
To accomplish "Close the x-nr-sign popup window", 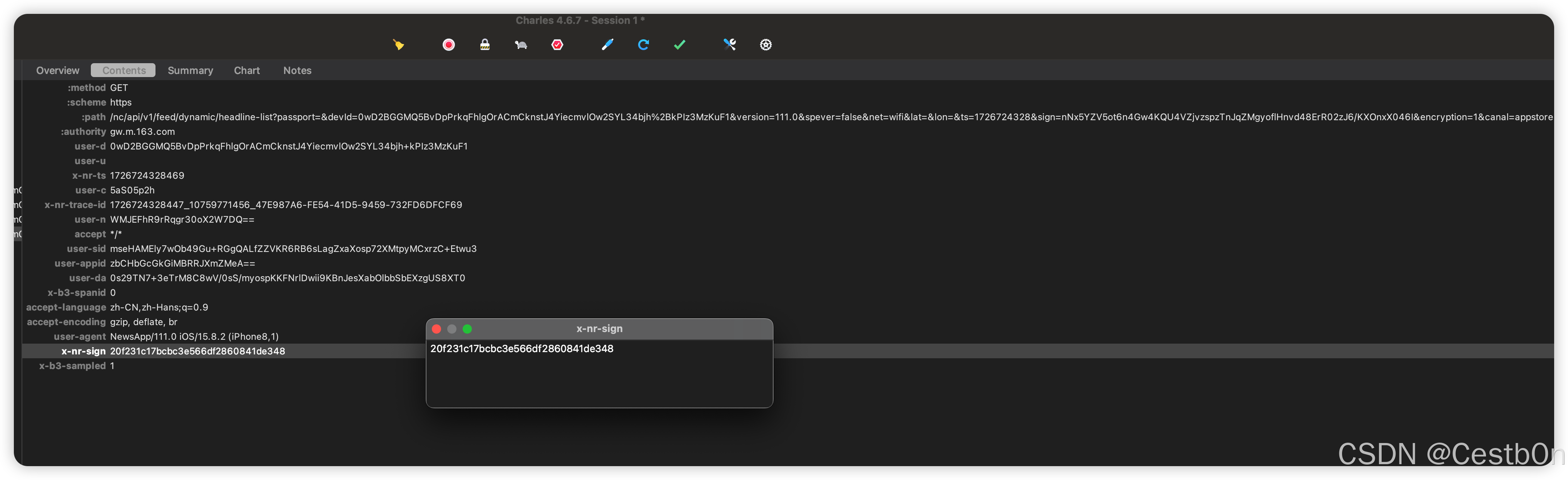I will tap(436, 329).
